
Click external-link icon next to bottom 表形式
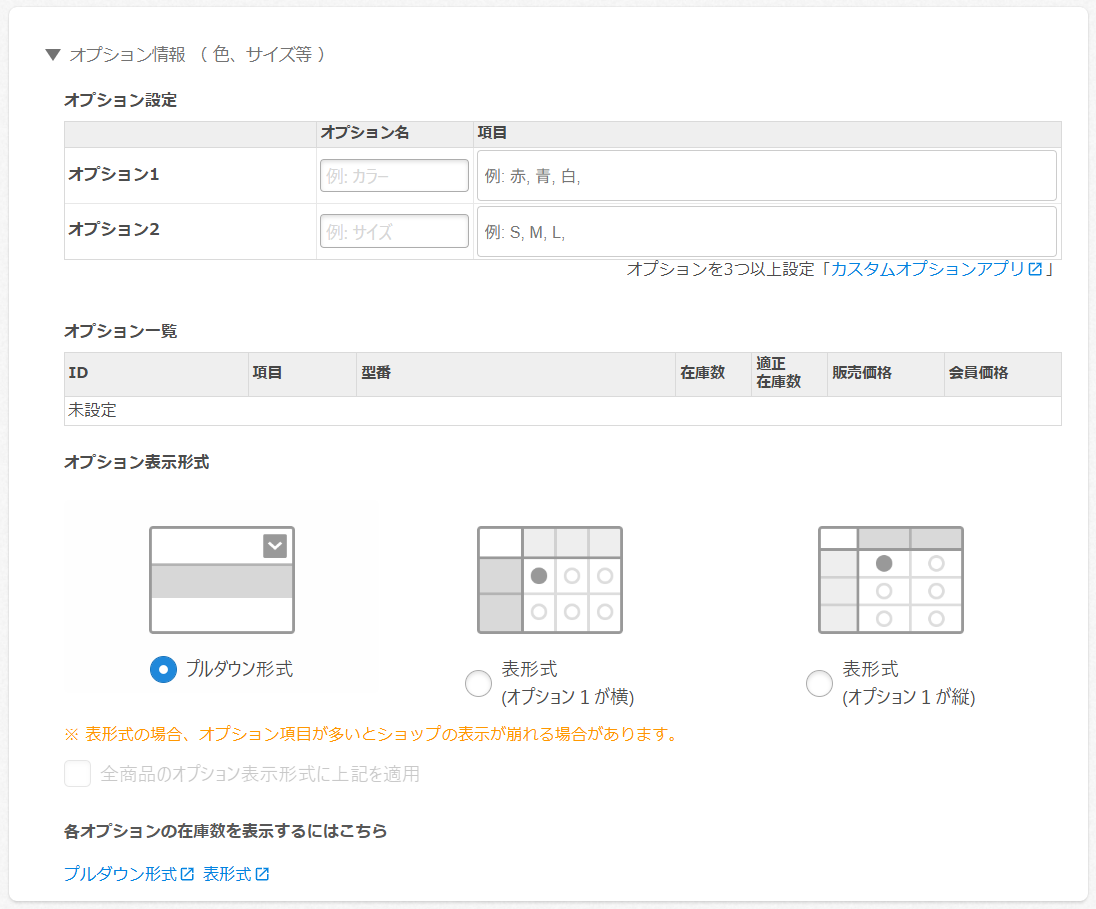click(262, 874)
